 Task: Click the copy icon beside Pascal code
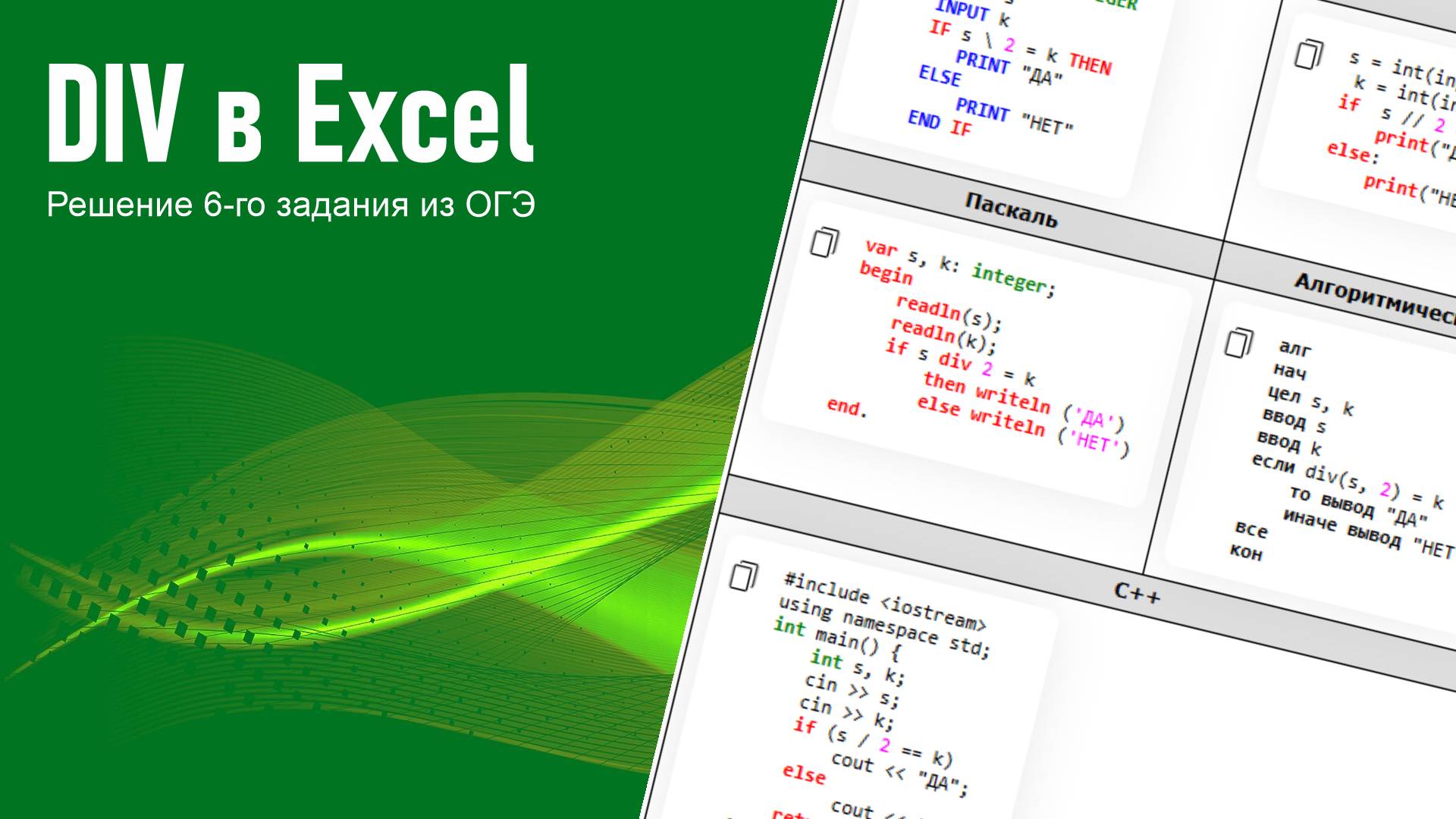[x=824, y=242]
